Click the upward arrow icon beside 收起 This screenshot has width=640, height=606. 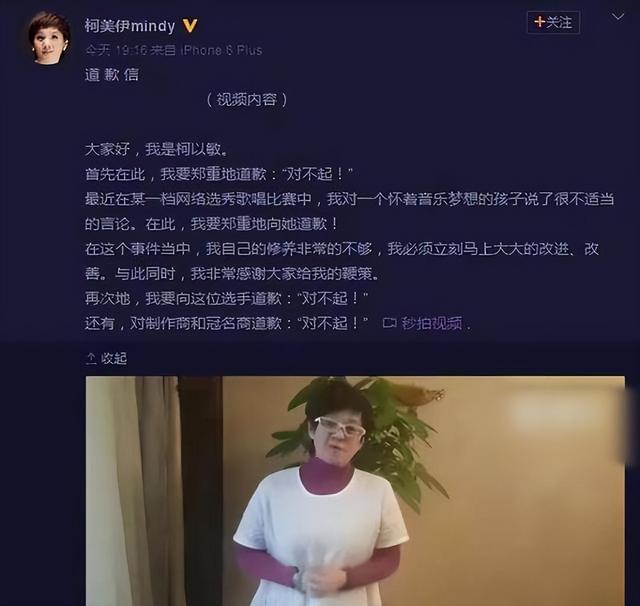(x=91, y=359)
